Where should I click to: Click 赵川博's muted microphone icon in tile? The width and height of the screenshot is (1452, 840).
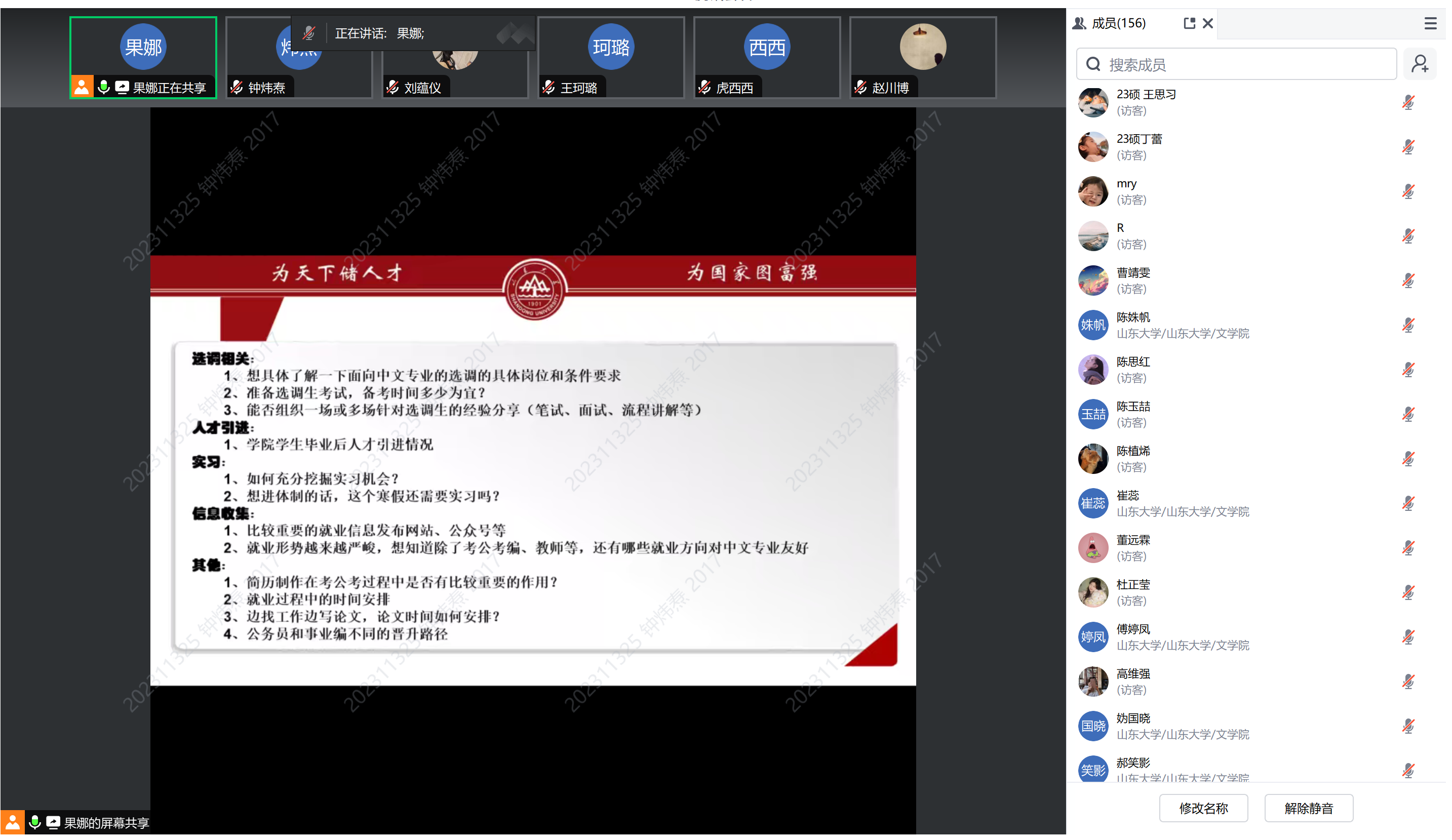coord(860,88)
